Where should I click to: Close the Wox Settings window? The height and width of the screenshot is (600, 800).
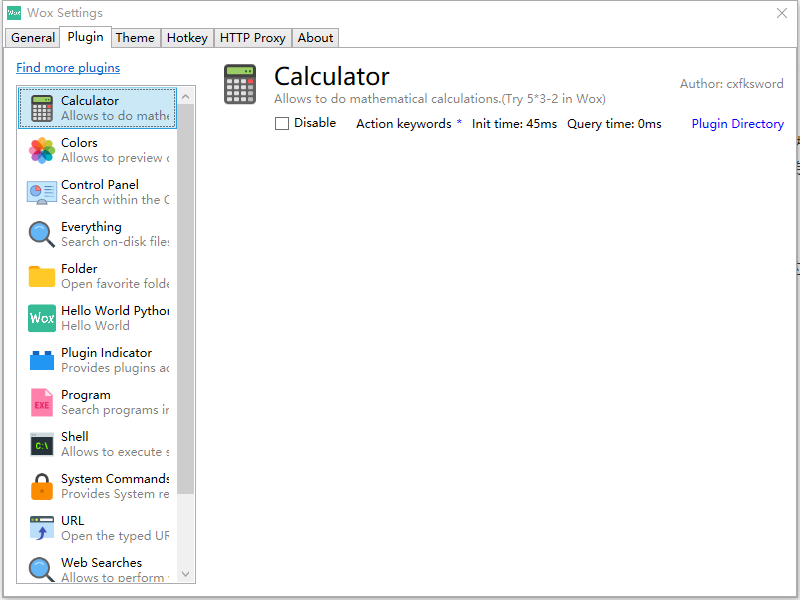[782, 13]
